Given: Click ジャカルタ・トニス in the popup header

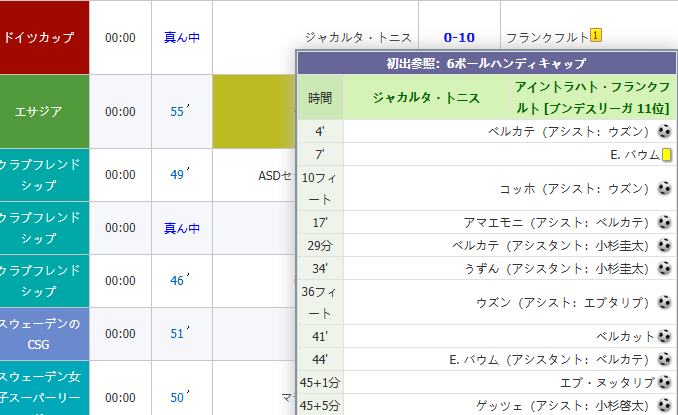Looking at the screenshot, I should pyautogui.click(x=426, y=98).
